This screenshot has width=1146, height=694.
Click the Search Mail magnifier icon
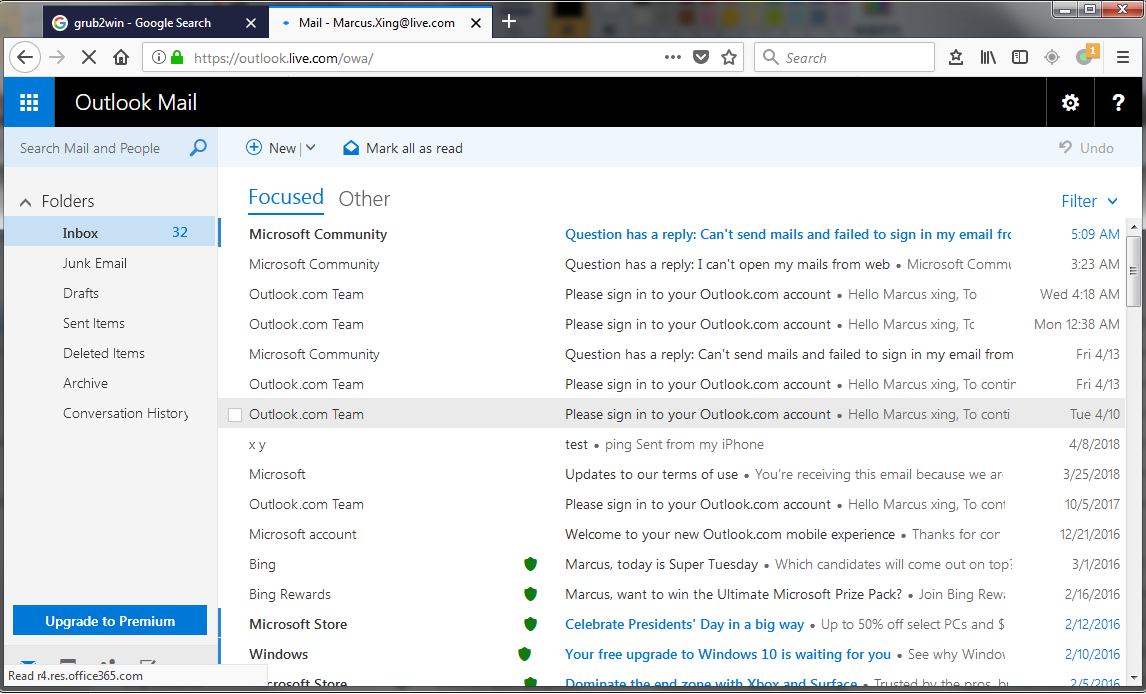pos(198,148)
